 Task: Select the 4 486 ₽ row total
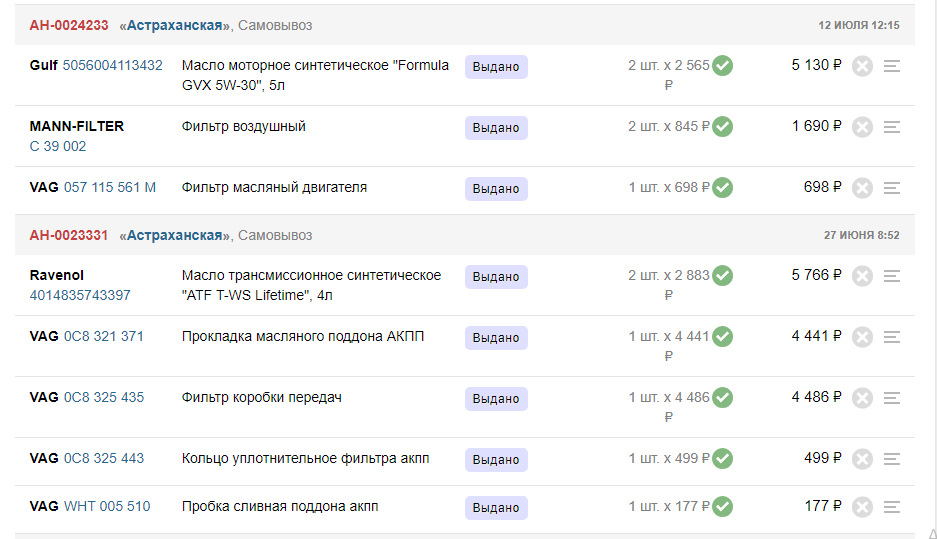click(816, 396)
